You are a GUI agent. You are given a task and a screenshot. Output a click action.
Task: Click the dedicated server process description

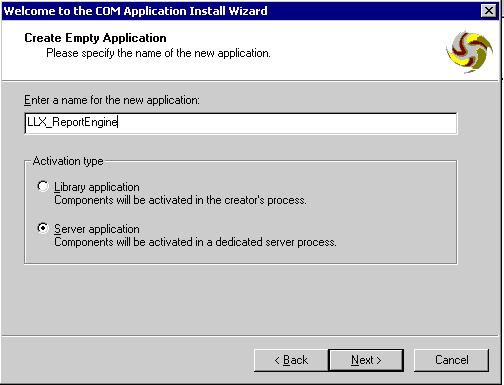coord(195,242)
